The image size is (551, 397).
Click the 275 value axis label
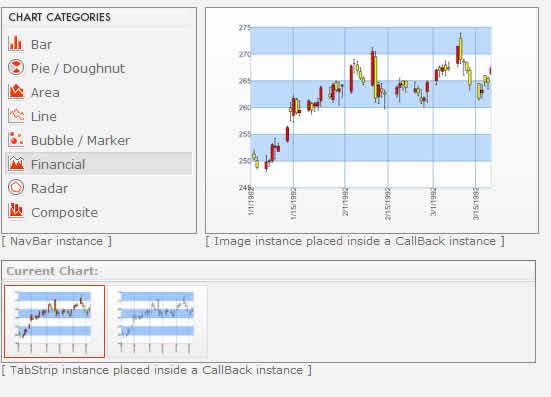[245, 28]
